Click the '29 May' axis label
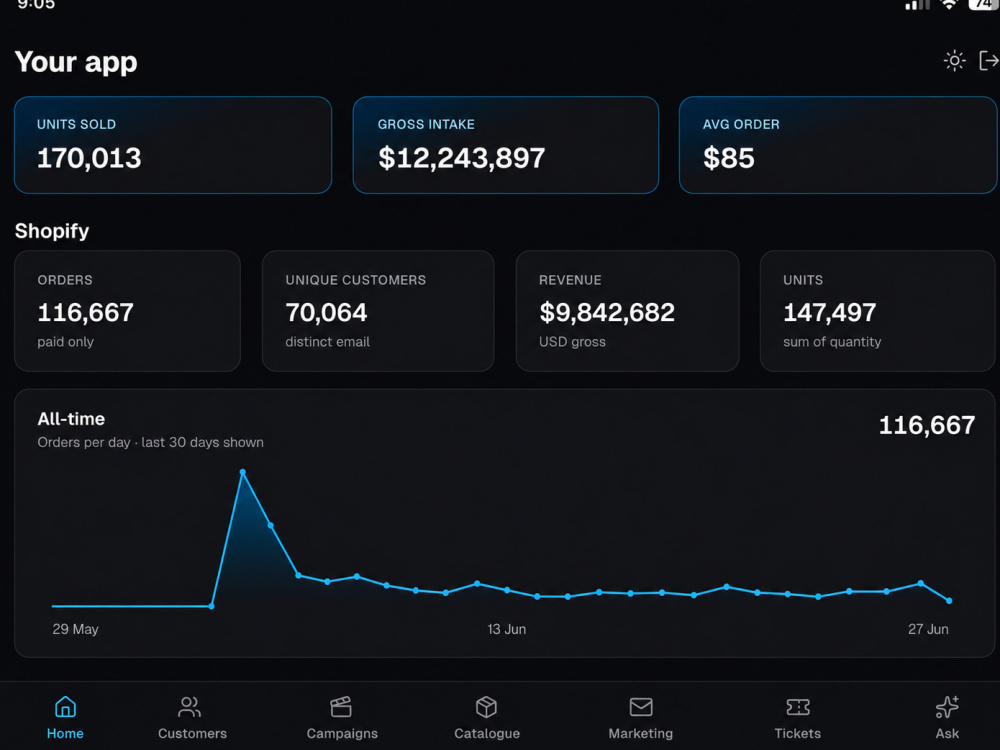 [75, 629]
